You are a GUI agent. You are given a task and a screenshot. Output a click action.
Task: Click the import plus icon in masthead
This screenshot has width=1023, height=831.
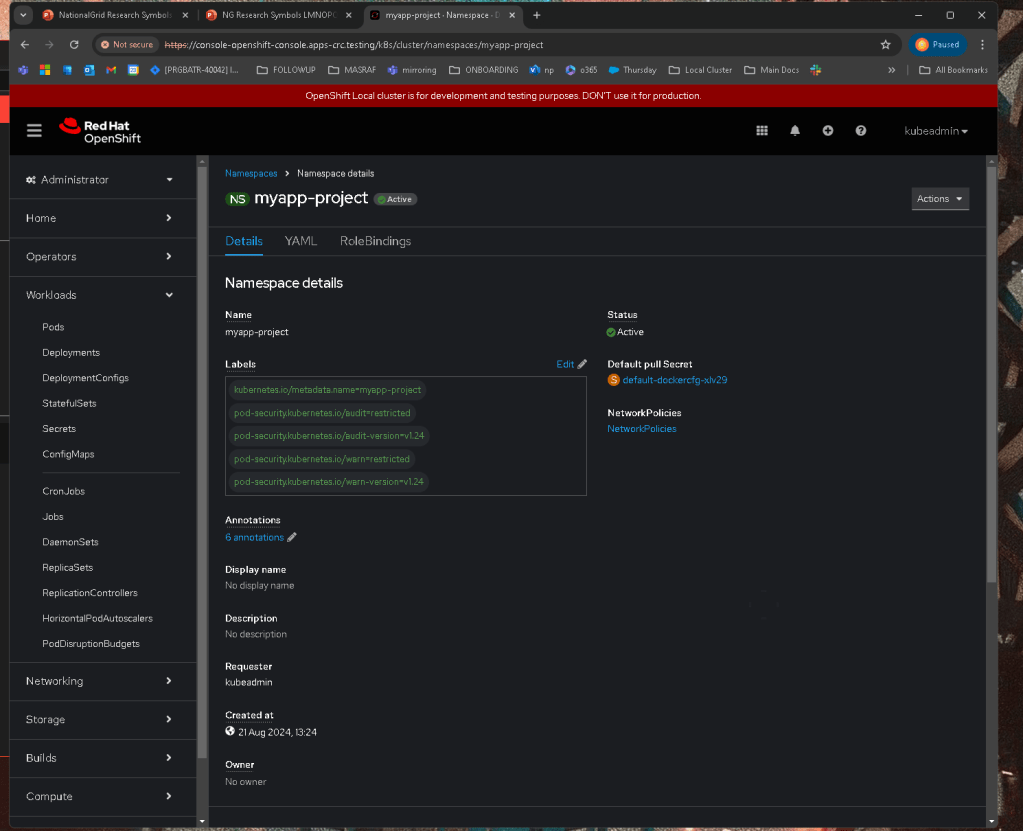click(827, 130)
